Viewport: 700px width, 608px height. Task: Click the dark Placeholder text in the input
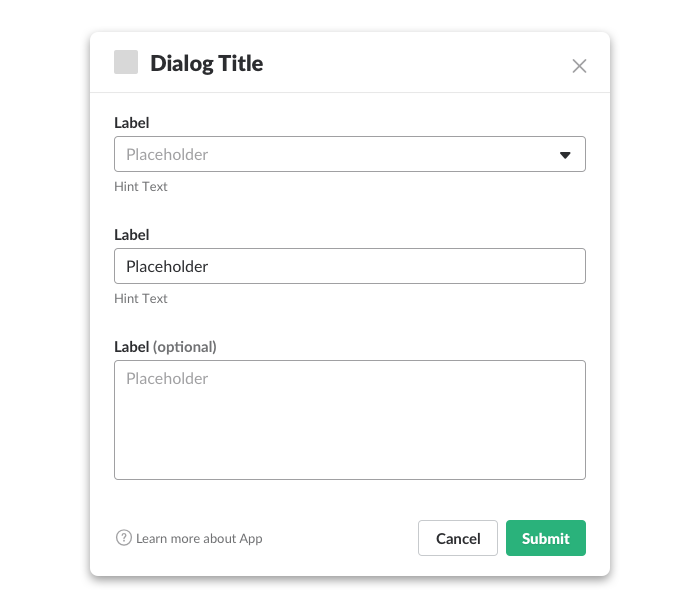point(167,267)
